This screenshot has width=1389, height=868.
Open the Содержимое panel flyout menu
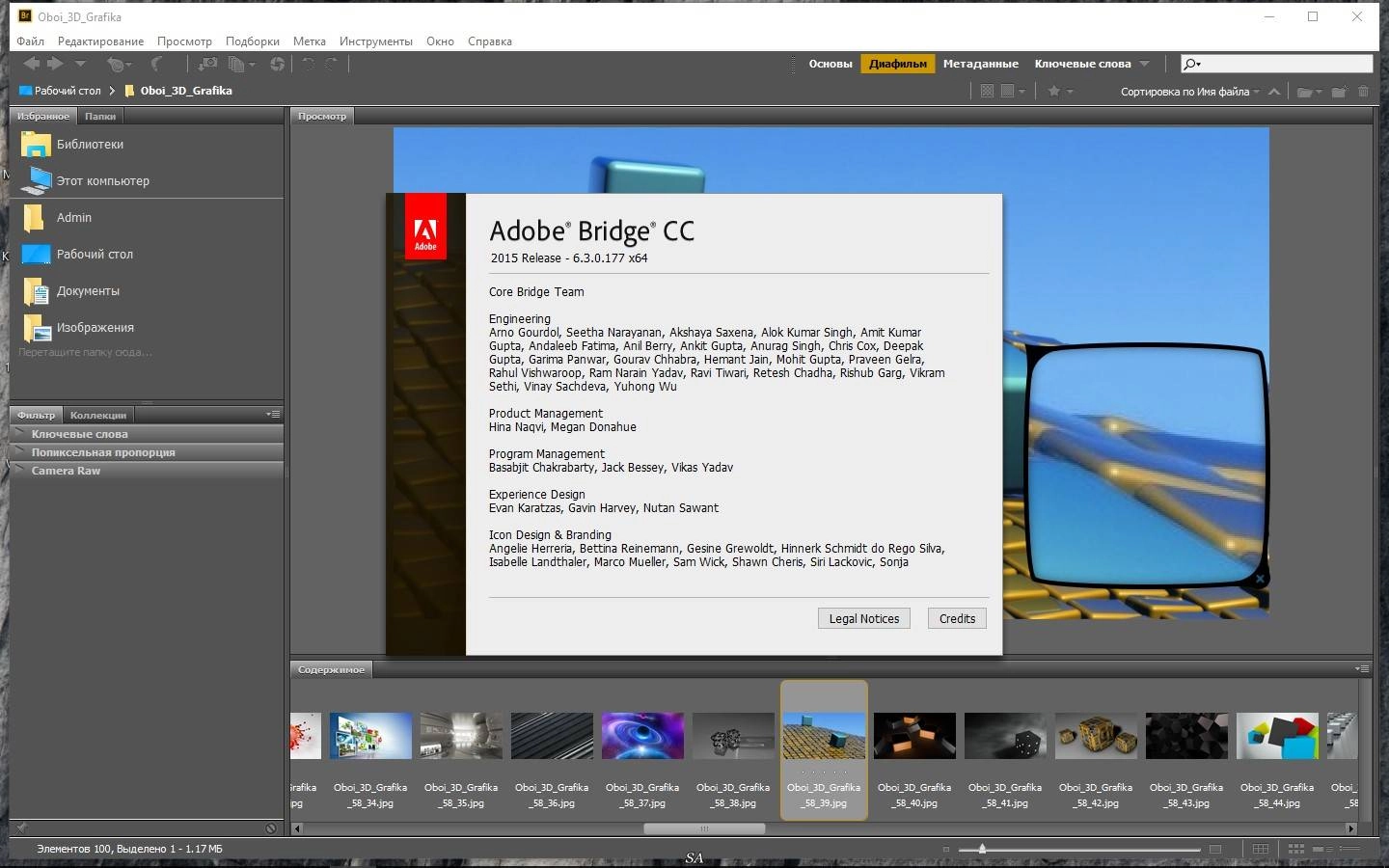pos(1361,668)
